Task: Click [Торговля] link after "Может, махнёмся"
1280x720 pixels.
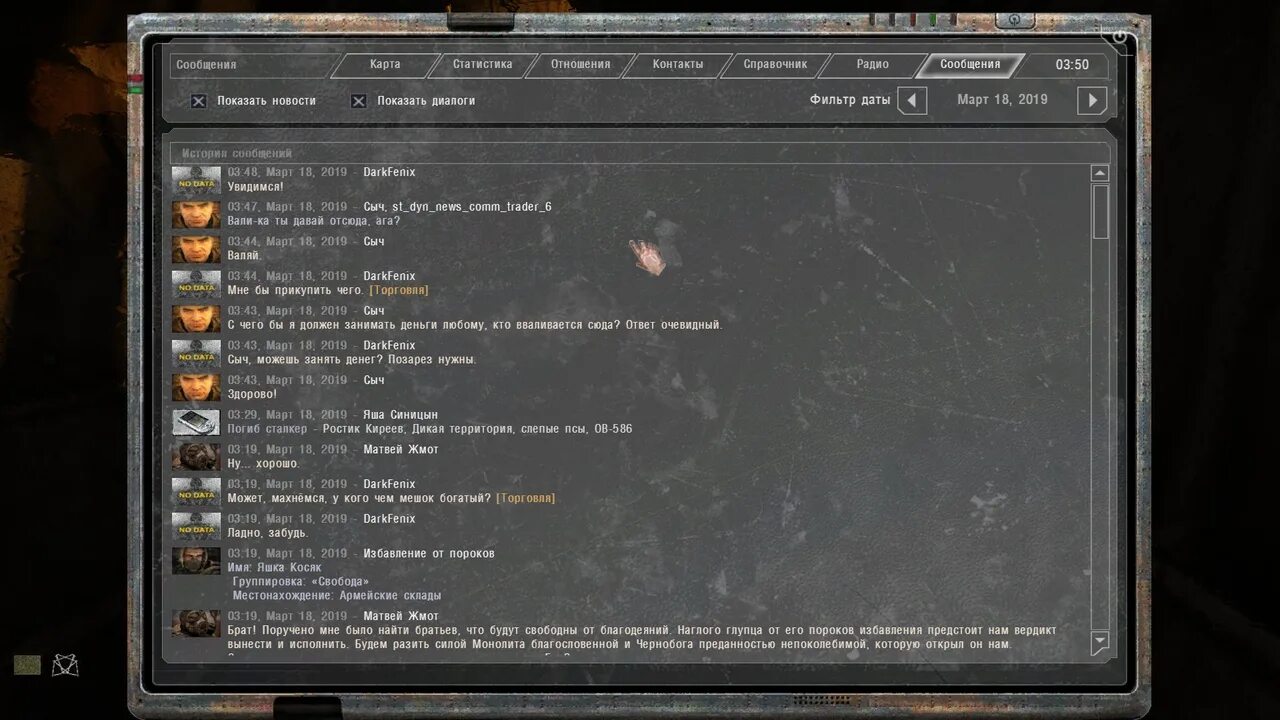Action: pyautogui.click(x=526, y=498)
